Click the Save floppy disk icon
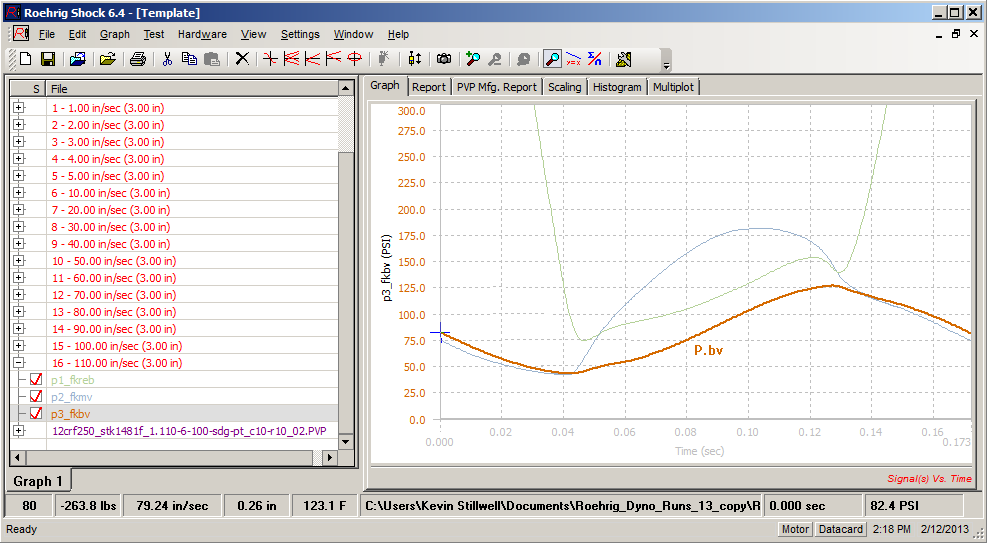Image resolution: width=987 pixels, height=543 pixels. tap(47, 59)
